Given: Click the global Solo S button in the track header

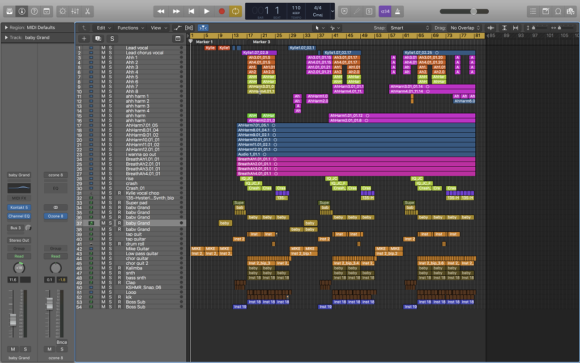Looking at the screenshot, I should click(112, 38).
